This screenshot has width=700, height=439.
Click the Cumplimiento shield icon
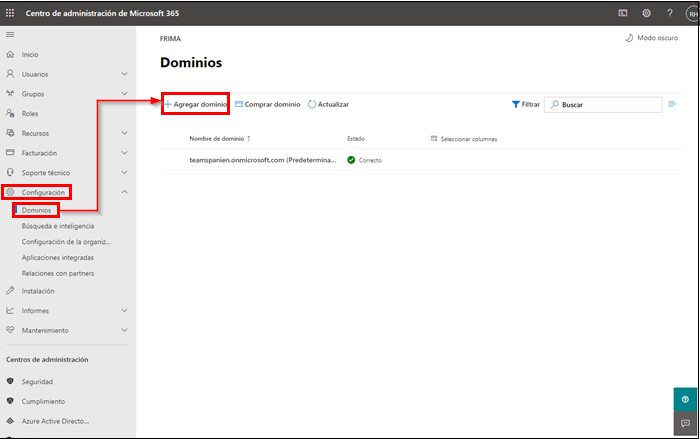click(10, 401)
